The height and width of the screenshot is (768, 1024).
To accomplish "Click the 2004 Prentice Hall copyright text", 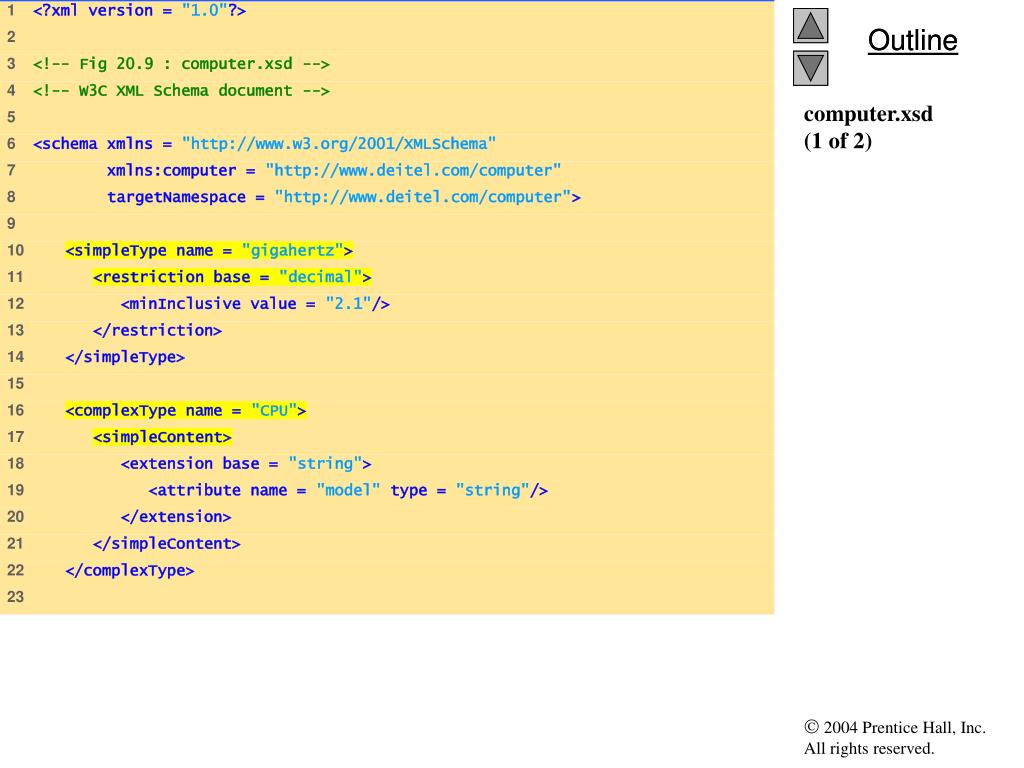I will [895, 728].
